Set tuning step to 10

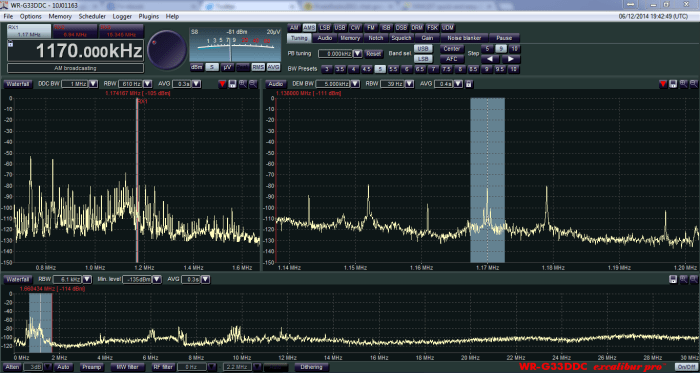tap(514, 49)
